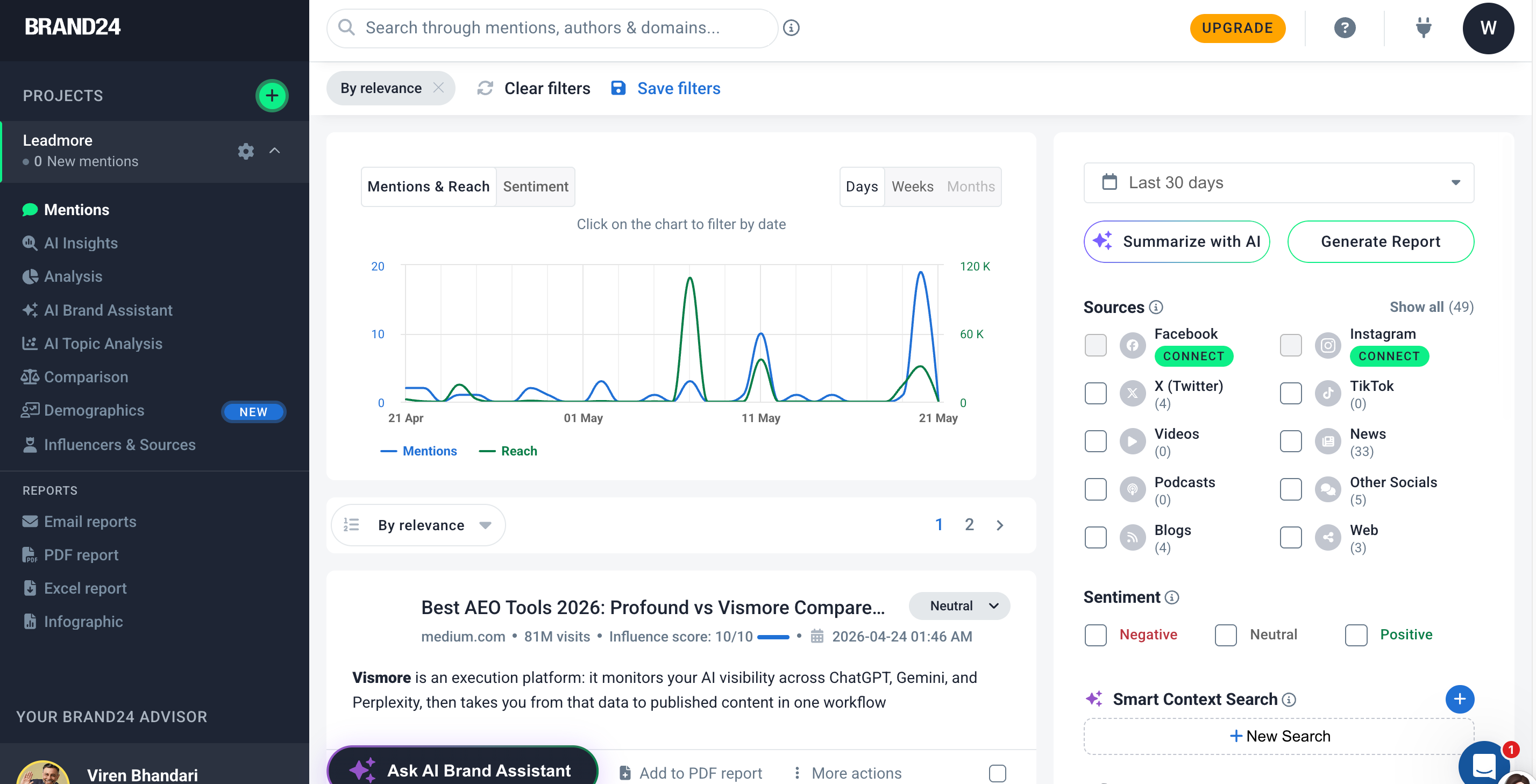Click the Web share source icon
Image resolution: width=1536 pixels, height=784 pixels.
pos(1327,538)
